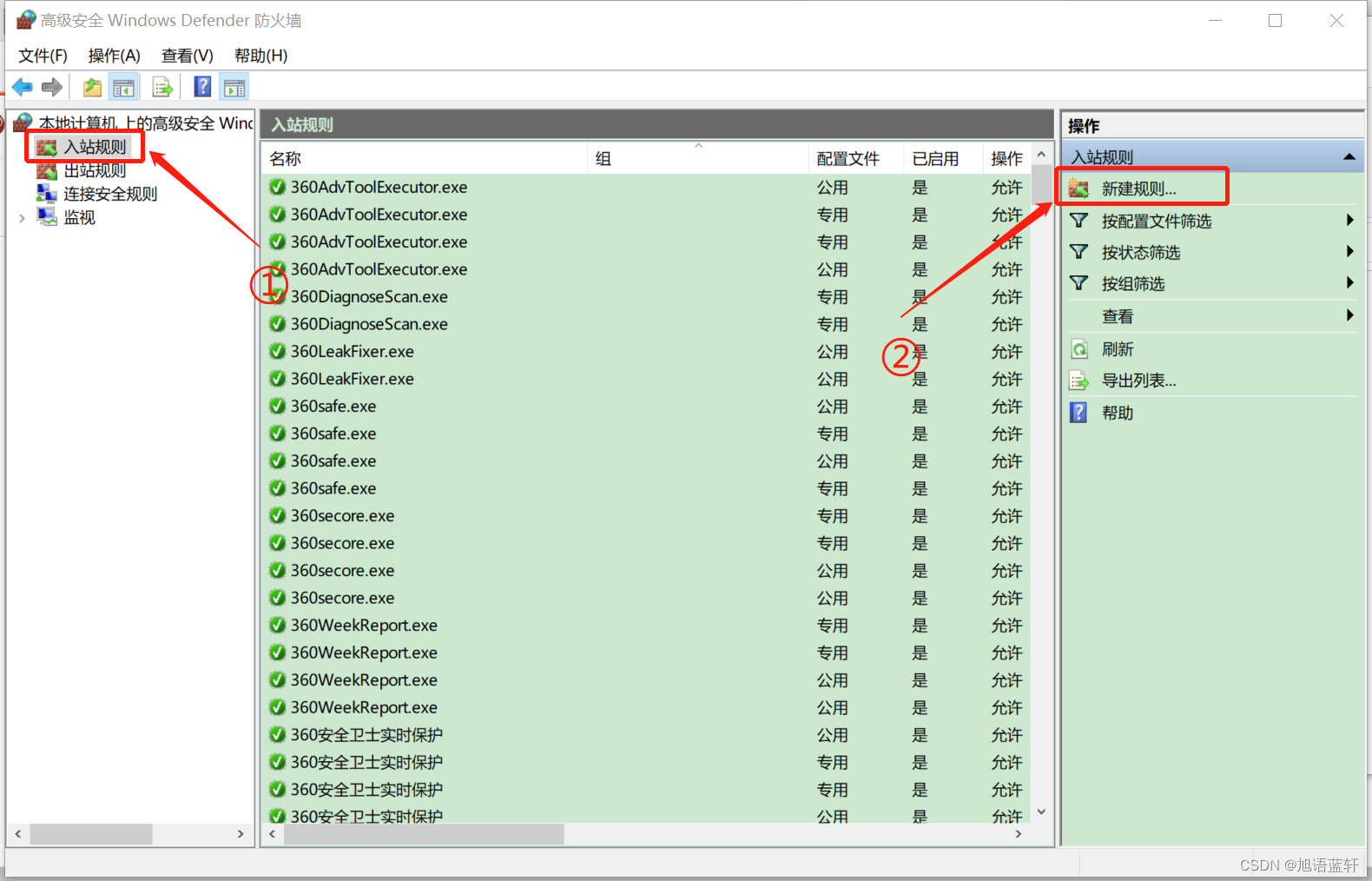The image size is (1372, 881).
Task: Open the 查看(V) menu
Action: [187, 56]
